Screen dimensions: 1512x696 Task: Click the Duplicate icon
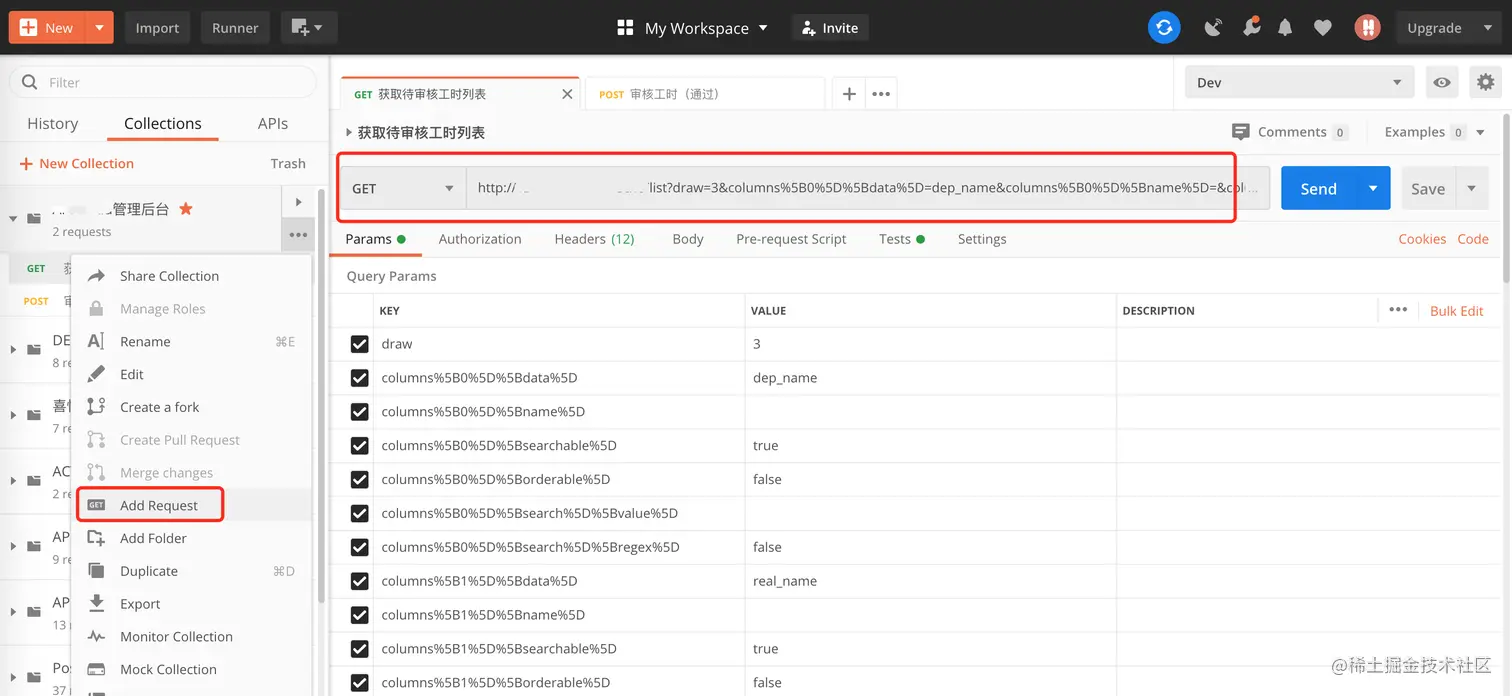click(97, 571)
